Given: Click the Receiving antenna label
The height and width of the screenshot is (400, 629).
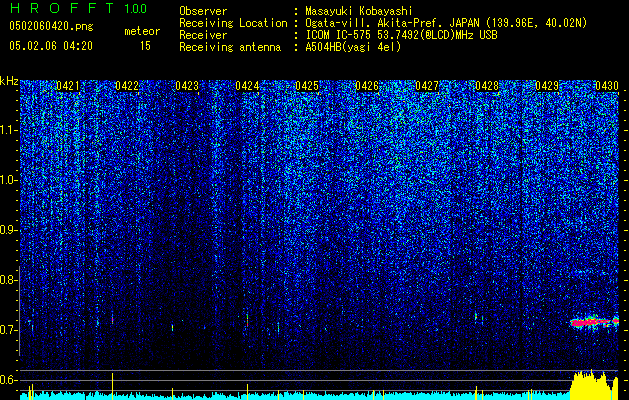Looking at the screenshot, I should click(x=230, y=47).
